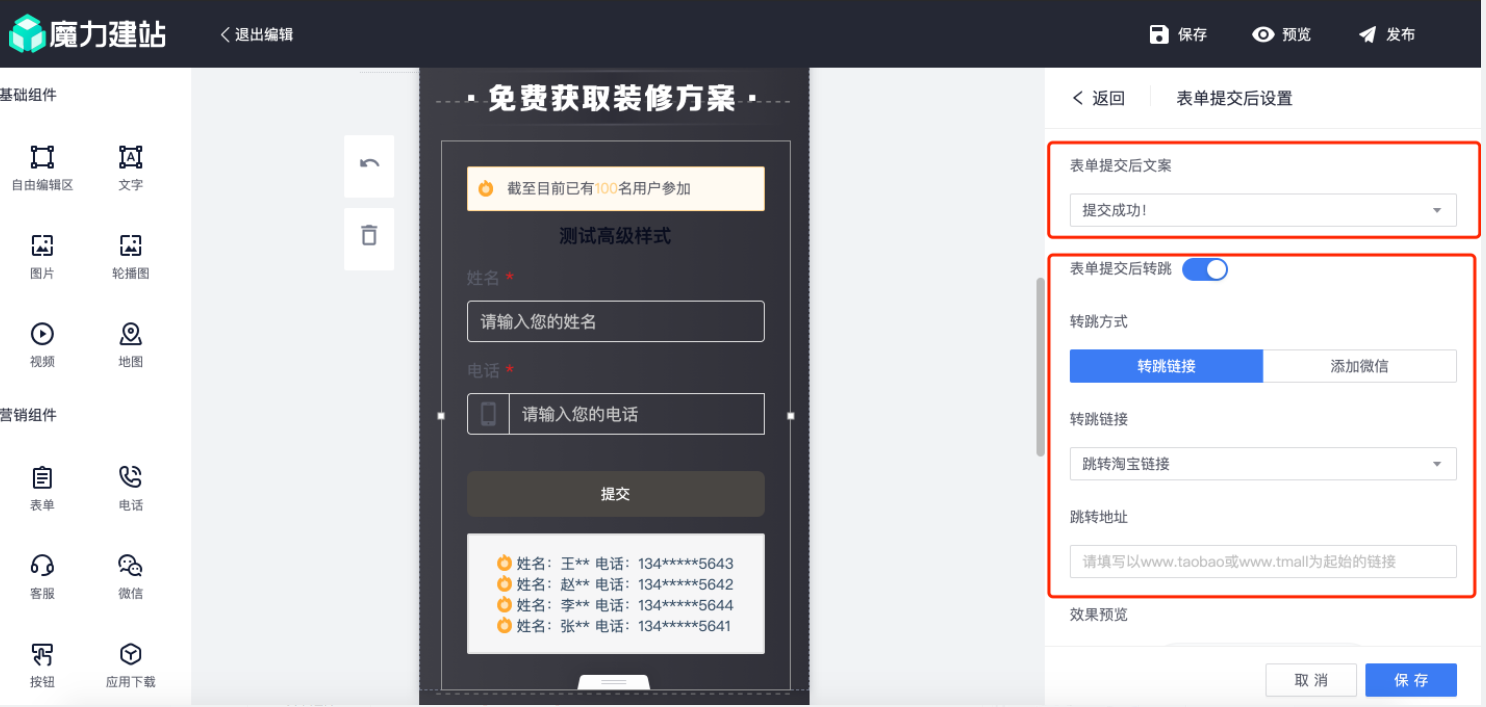Expand the 转跳链接 dropdown showing 跳转淘宝链接
The width and height of the screenshot is (1486, 707).
coord(1263,463)
